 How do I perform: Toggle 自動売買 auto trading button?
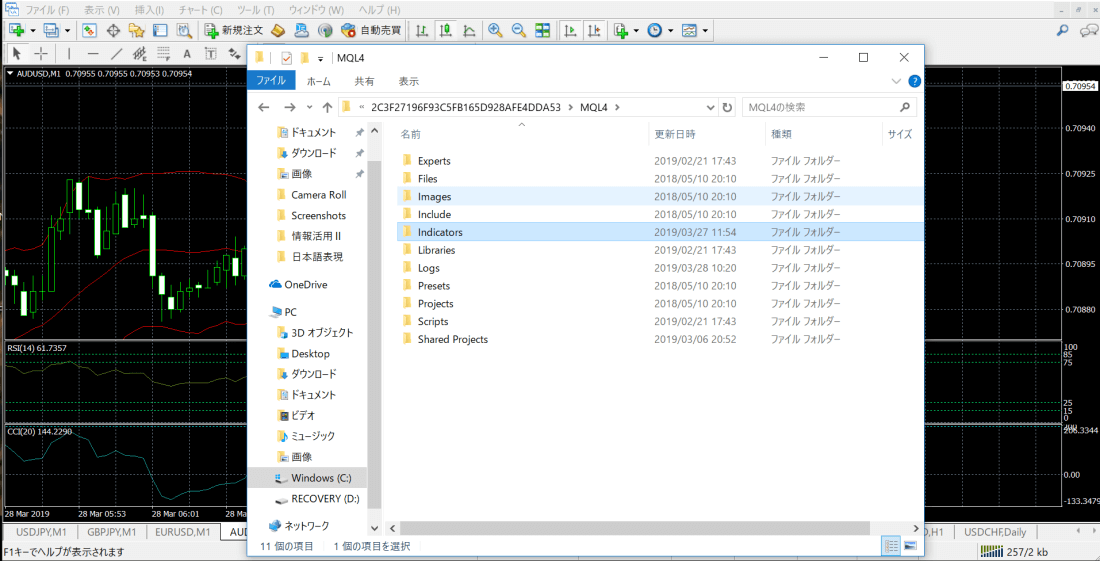tap(371, 30)
